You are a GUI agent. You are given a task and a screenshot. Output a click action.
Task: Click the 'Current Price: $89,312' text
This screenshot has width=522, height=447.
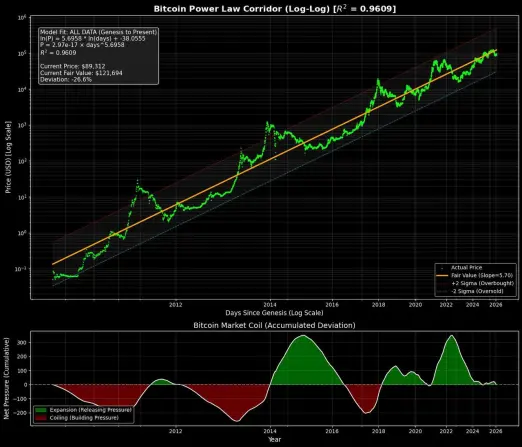73,66
